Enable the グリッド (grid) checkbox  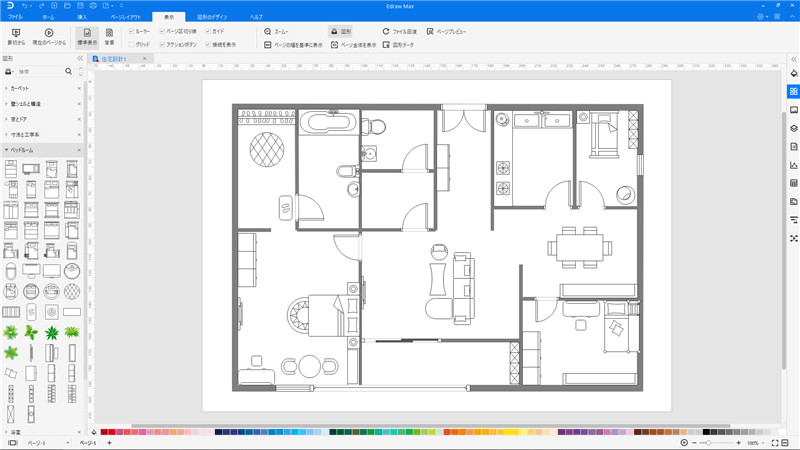click(x=132, y=45)
